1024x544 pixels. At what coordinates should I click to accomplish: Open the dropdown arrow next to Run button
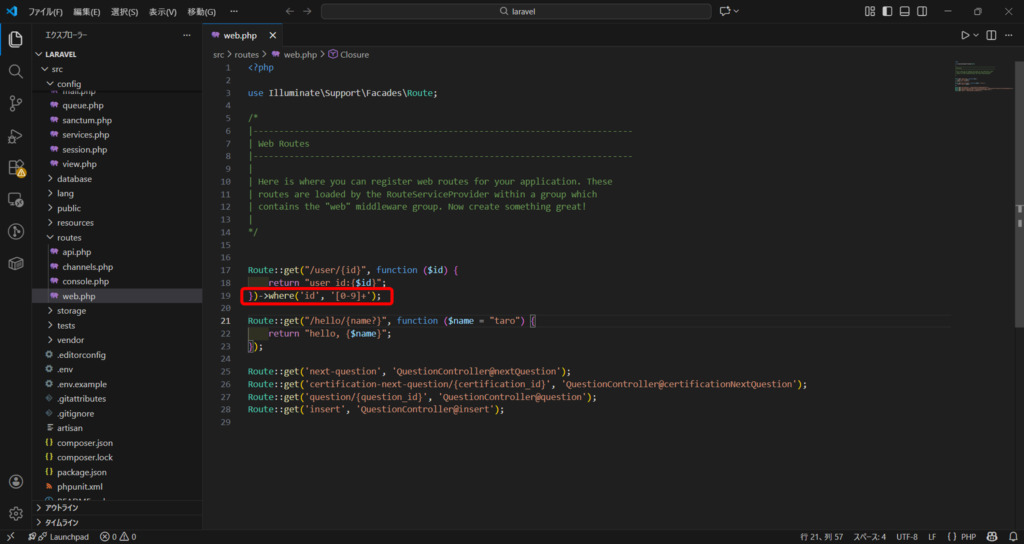pos(976,35)
